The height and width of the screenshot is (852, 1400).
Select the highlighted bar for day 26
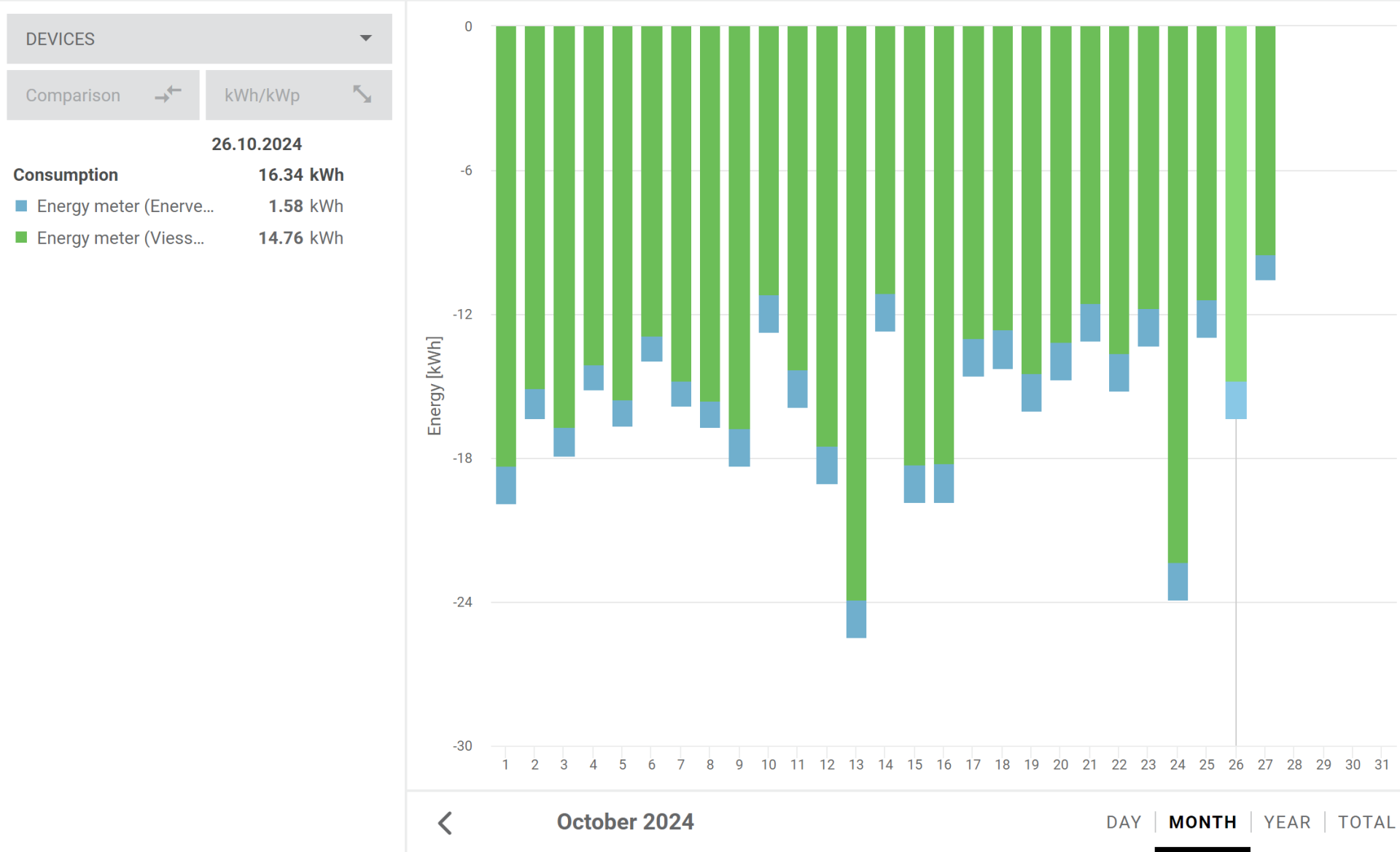1236,222
